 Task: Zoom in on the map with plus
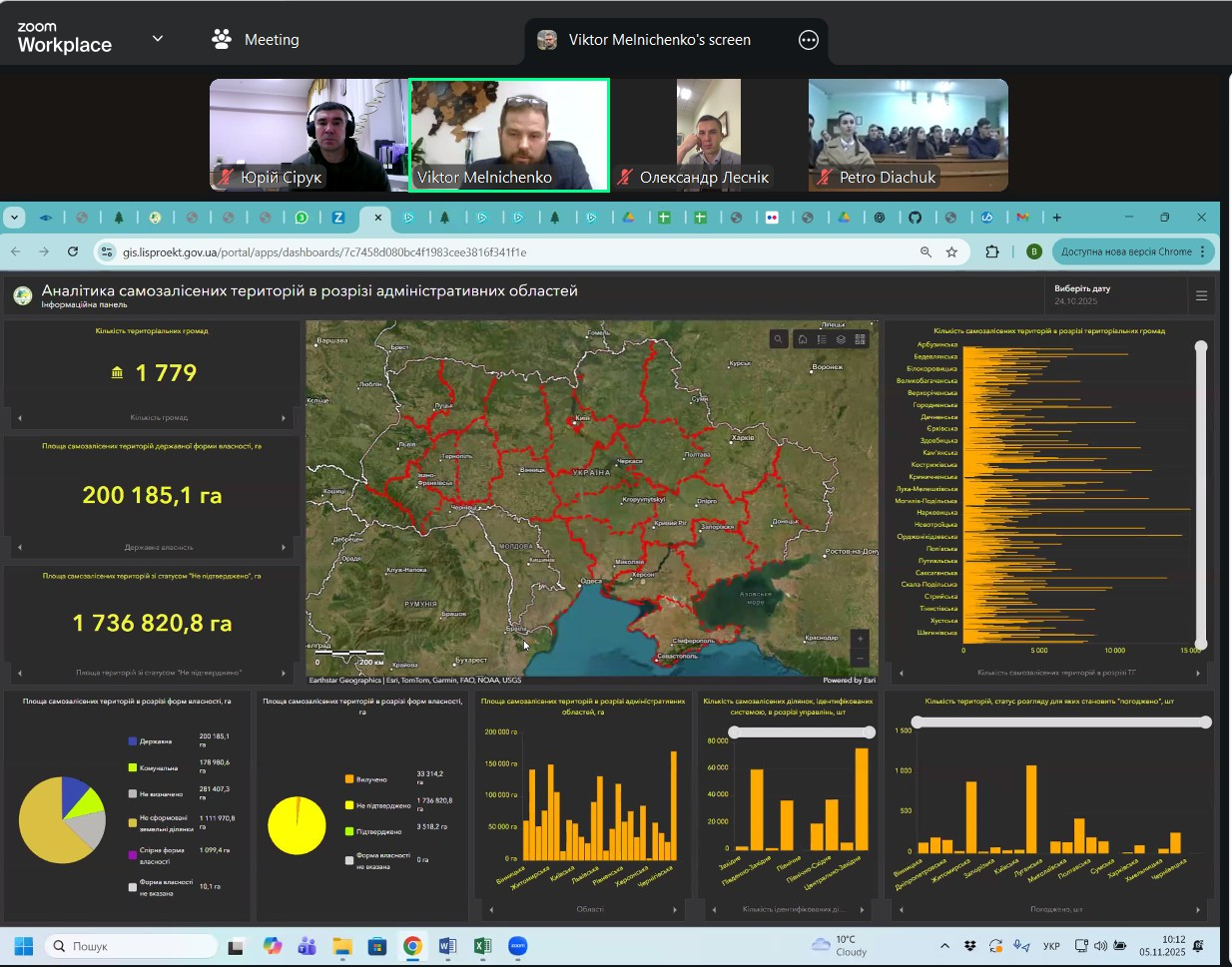(860, 638)
